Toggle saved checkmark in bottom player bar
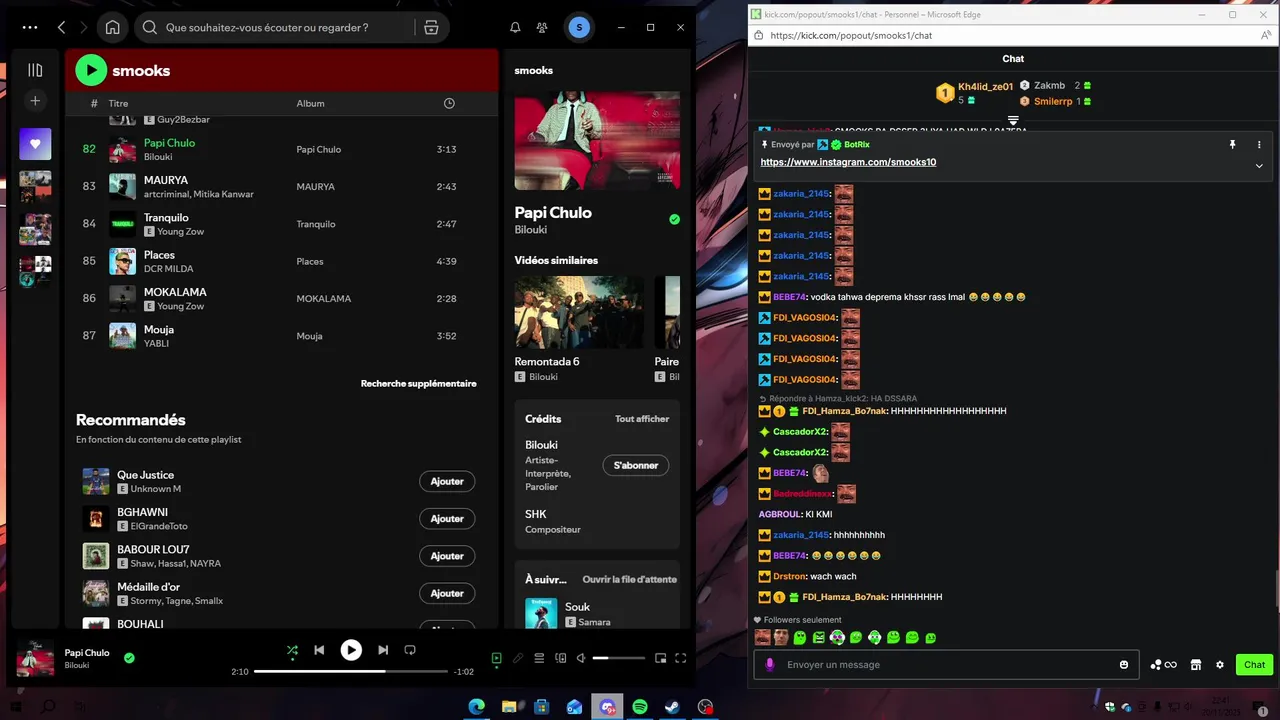The image size is (1280, 720). click(x=129, y=658)
